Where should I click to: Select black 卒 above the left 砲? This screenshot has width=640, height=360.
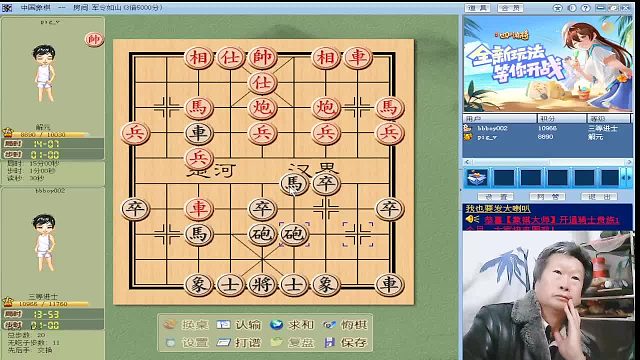point(262,209)
